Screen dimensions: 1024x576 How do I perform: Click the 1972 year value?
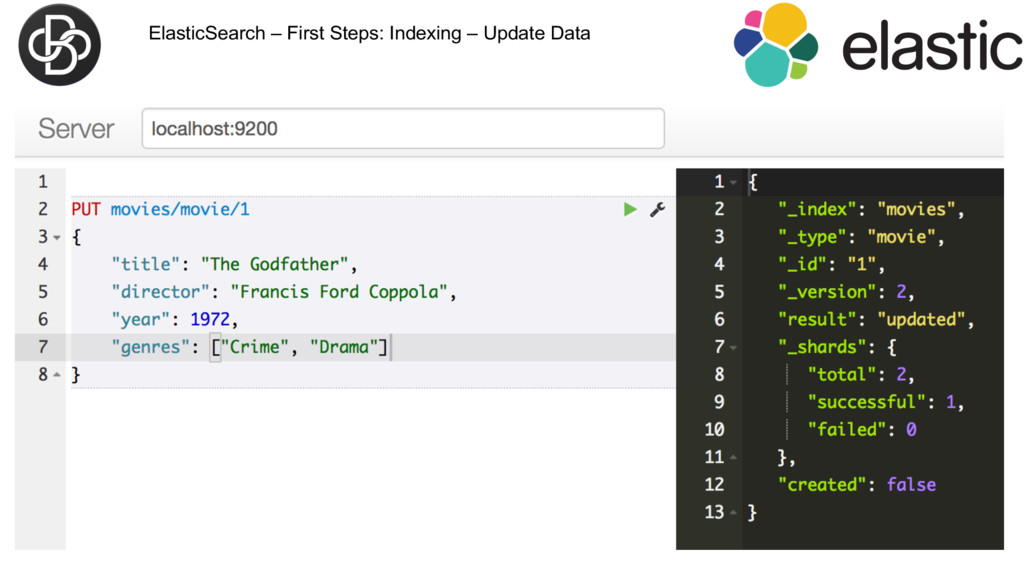(x=210, y=319)
